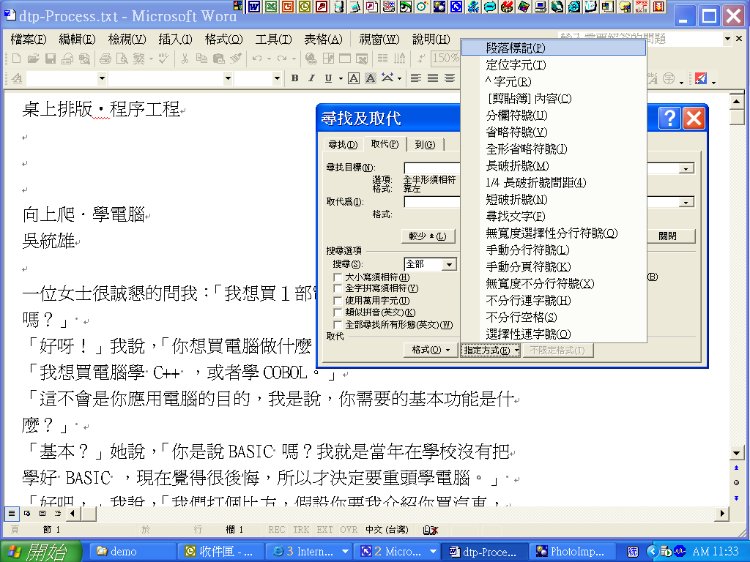750x562 pixels.
Task: Click the Open file toolbar icon
Action: tap(34, 59)
